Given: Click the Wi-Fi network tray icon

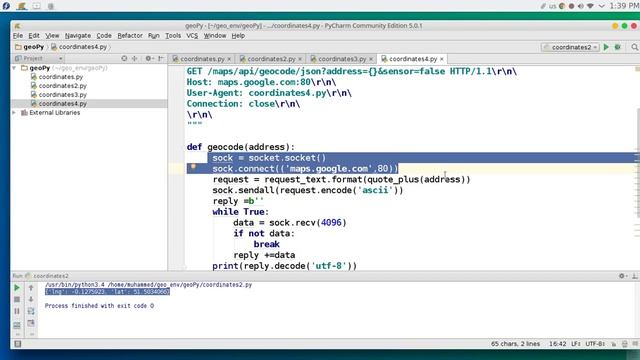Looking at the screenshot, I should pos(590,6).
